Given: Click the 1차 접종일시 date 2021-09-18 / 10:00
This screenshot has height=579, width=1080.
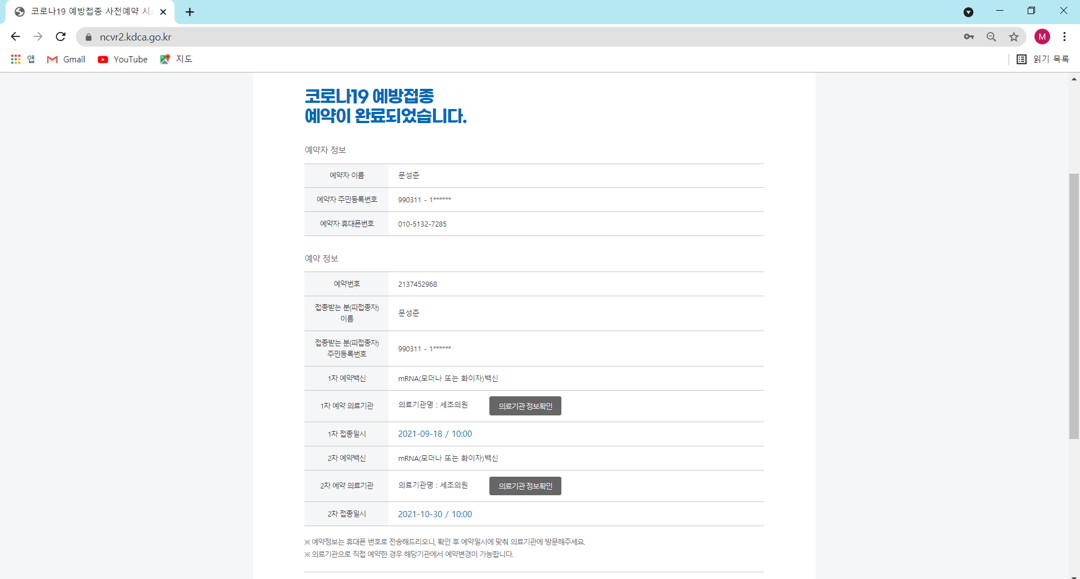Looking at the screenshot, I should (435, 434).
